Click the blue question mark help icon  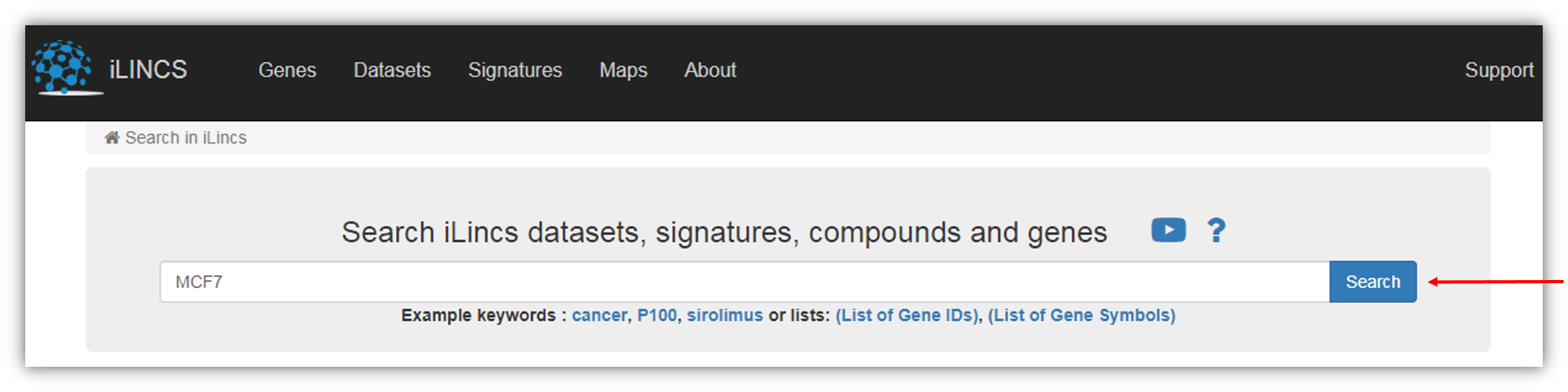tap(1216, 230)
